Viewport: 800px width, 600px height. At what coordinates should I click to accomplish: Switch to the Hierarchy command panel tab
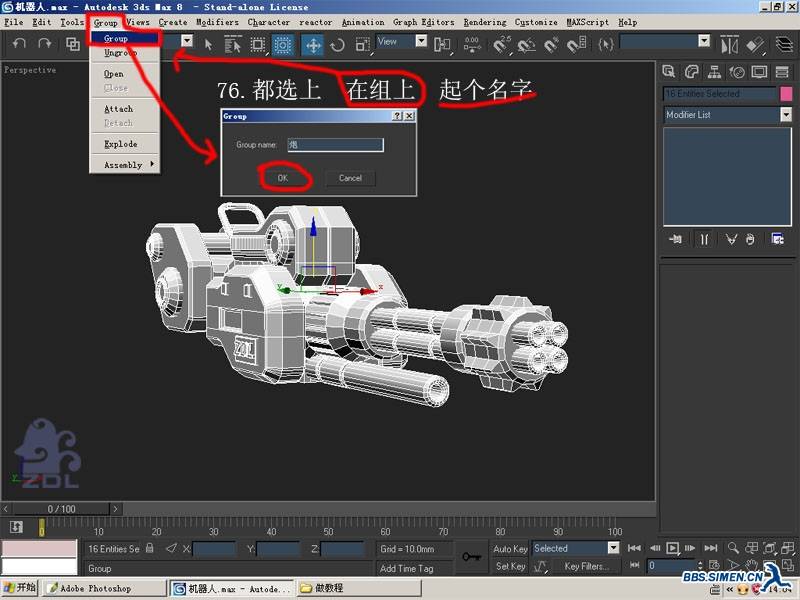click(x=714, y=72)
